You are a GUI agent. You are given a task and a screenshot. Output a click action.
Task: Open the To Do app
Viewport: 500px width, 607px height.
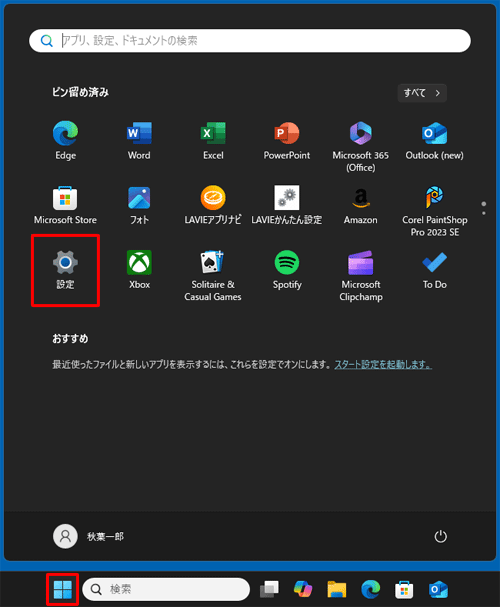point(434,270)
